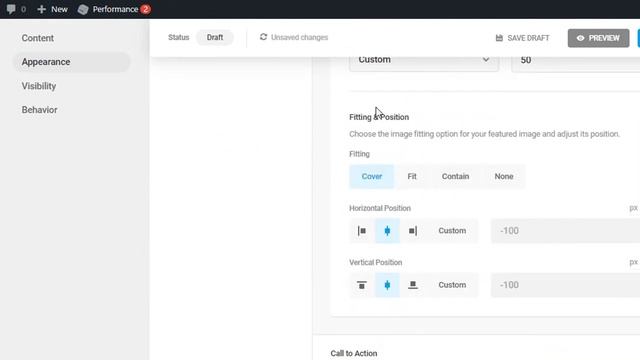This screenshot has width=640, height=360.
Task: Align image horizontally to center
Action: pos(387,231)
